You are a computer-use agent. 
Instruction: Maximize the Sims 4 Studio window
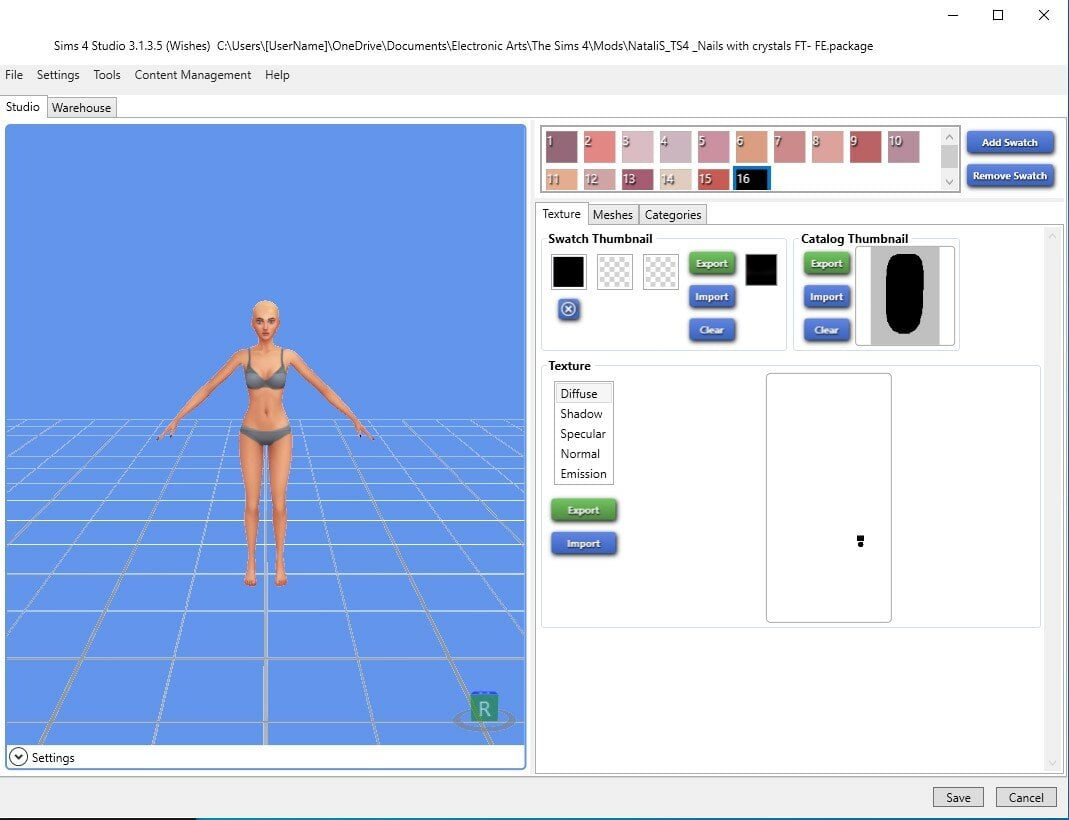(998, 15)
